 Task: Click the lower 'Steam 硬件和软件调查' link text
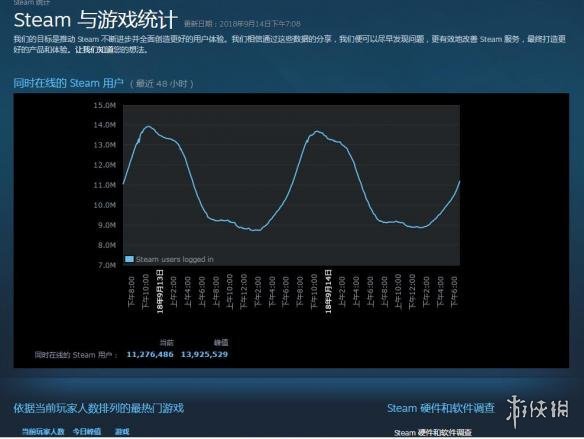coord(433,432)
